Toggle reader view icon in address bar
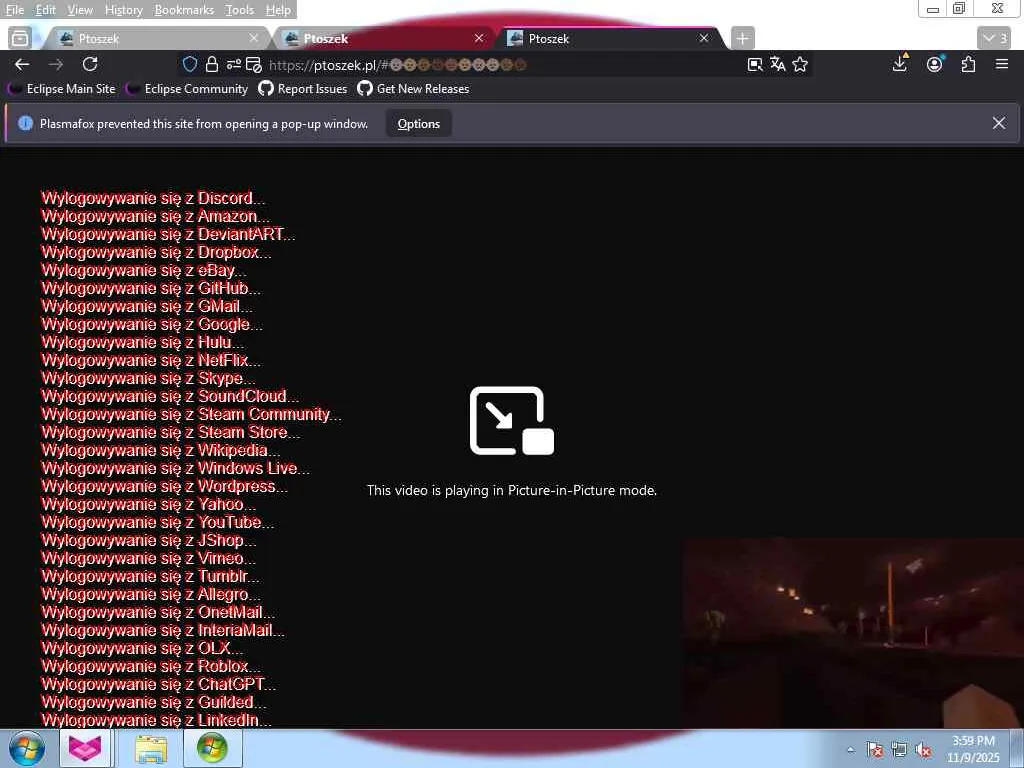 (x=755, y=64)
